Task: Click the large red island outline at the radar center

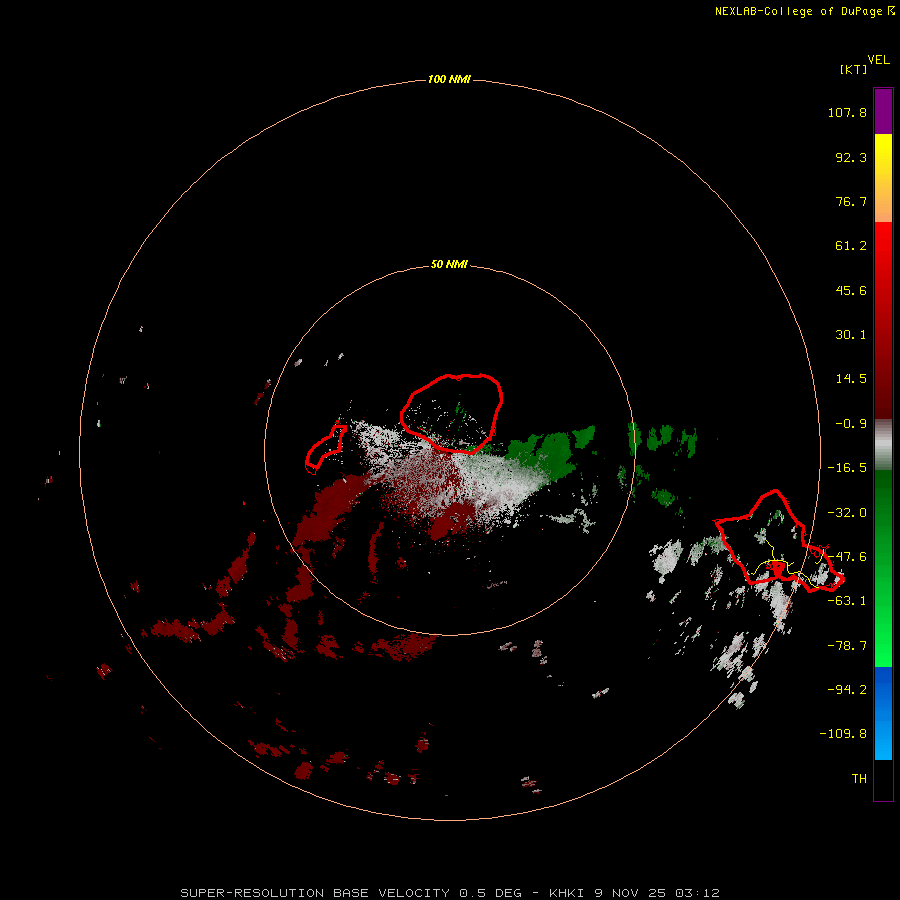Action: 451,413
